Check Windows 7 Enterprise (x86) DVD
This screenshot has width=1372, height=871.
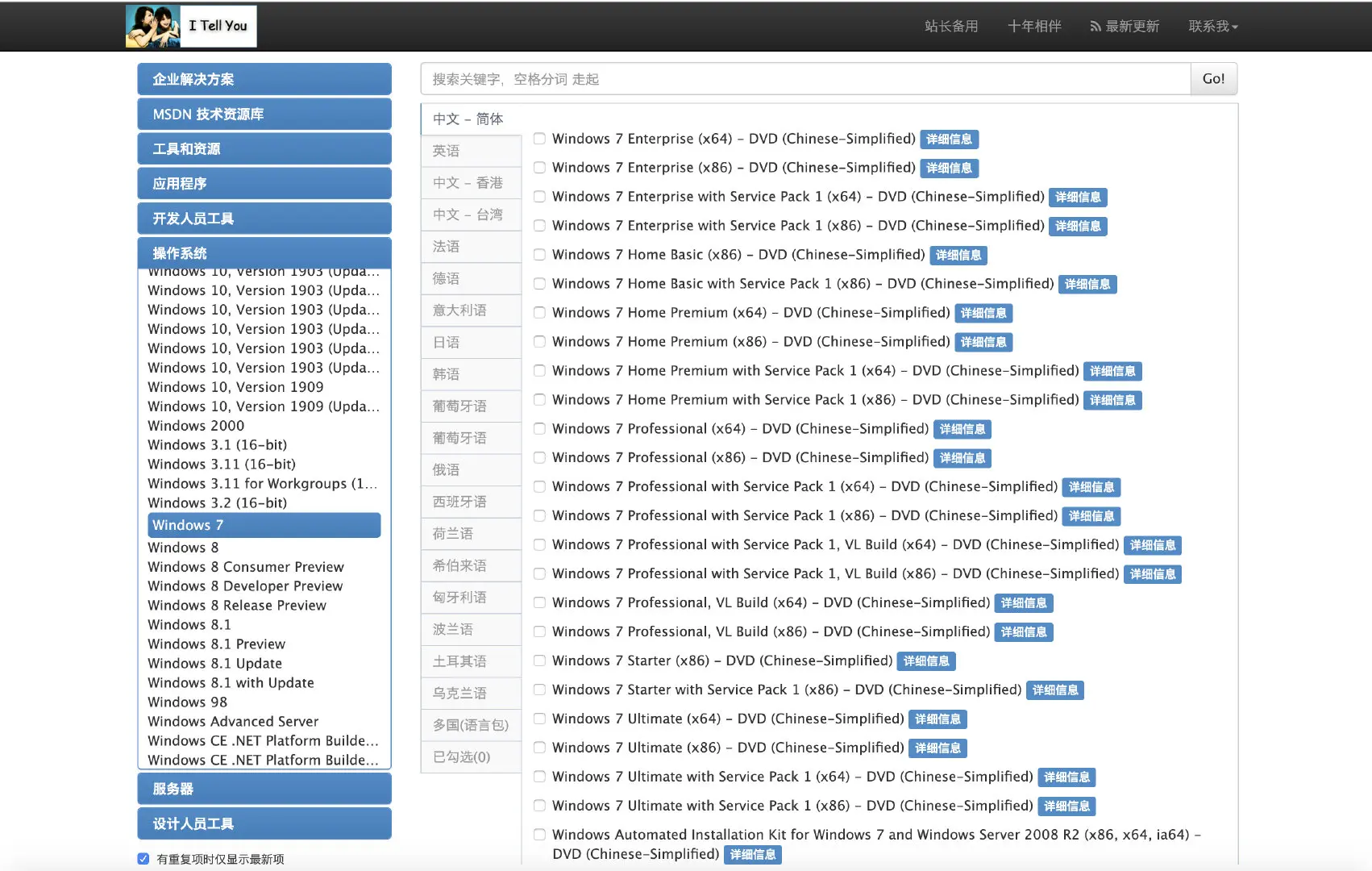click(x=539, y=168)
